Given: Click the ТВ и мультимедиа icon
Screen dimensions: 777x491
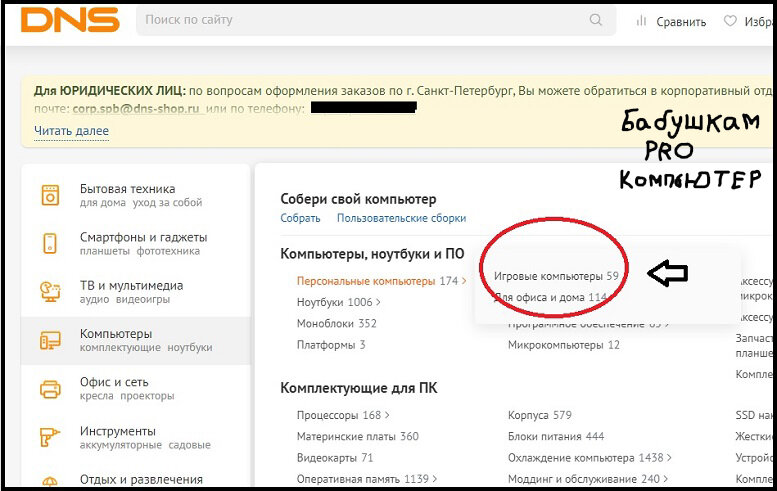Looking at the screenshot, I should coord(50,292).
